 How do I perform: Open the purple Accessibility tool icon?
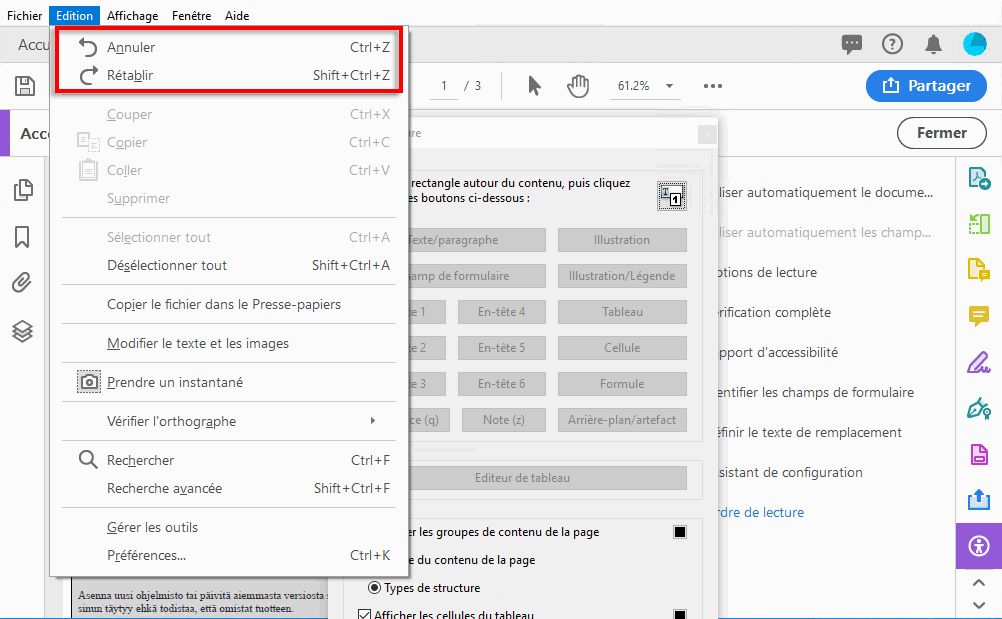tap(979, 546)
